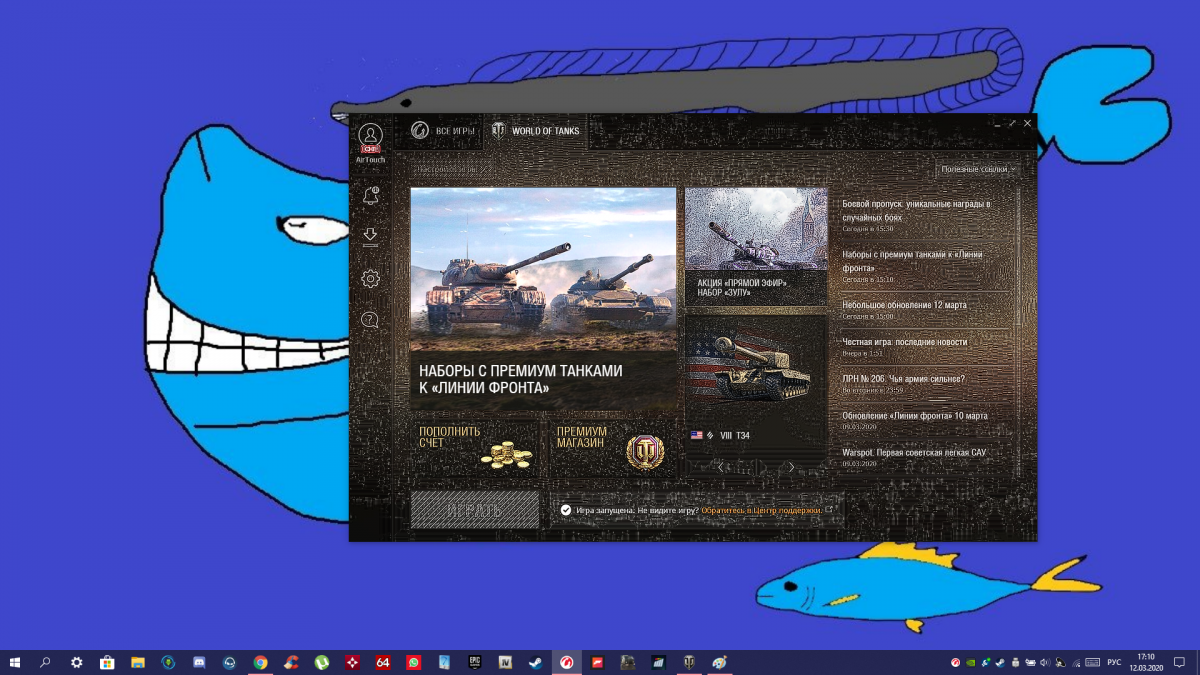Screen dimensions: 1200x675
Task: Open the Windows notification center icon
Action: (x=1179, y=662)
